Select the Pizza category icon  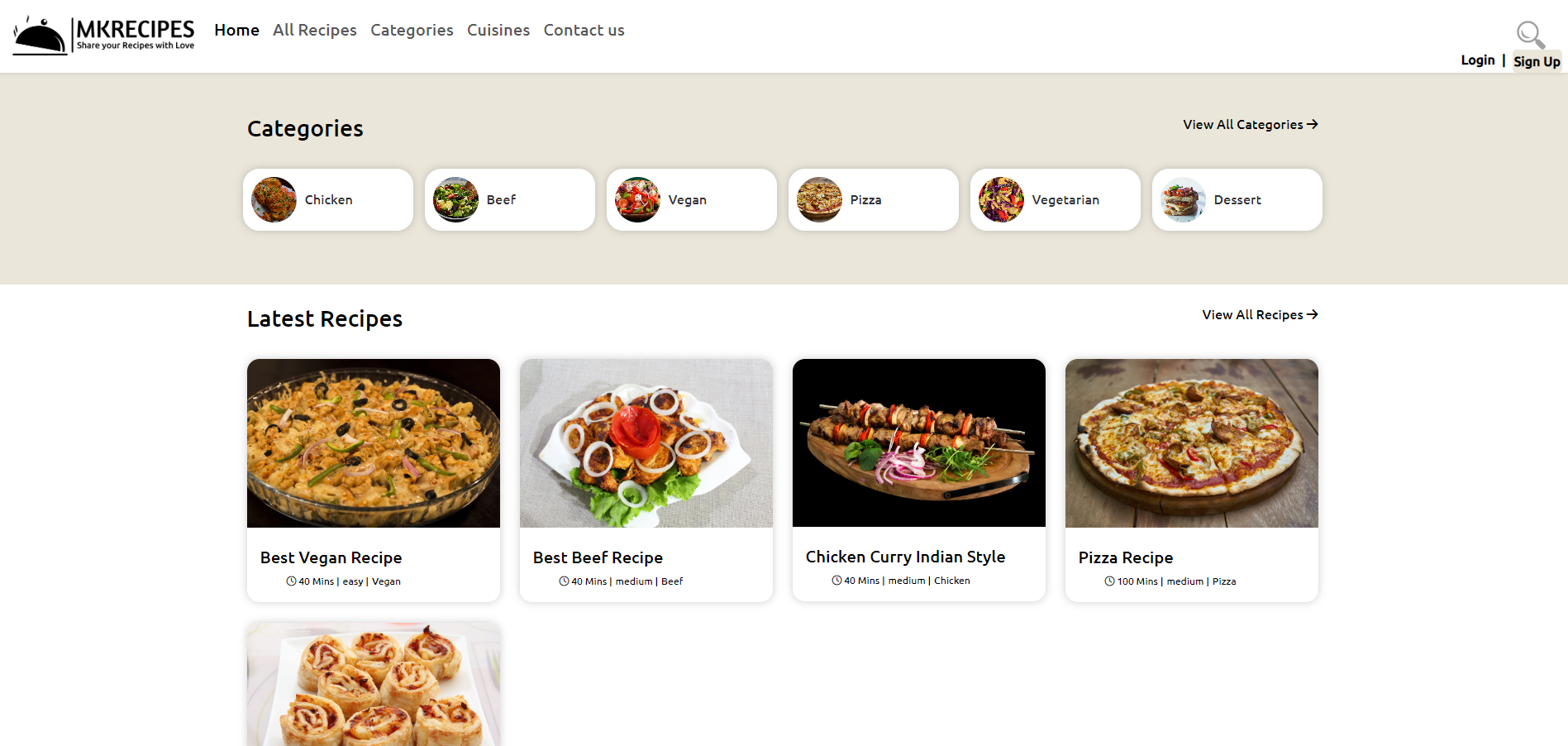coord(819,199)
